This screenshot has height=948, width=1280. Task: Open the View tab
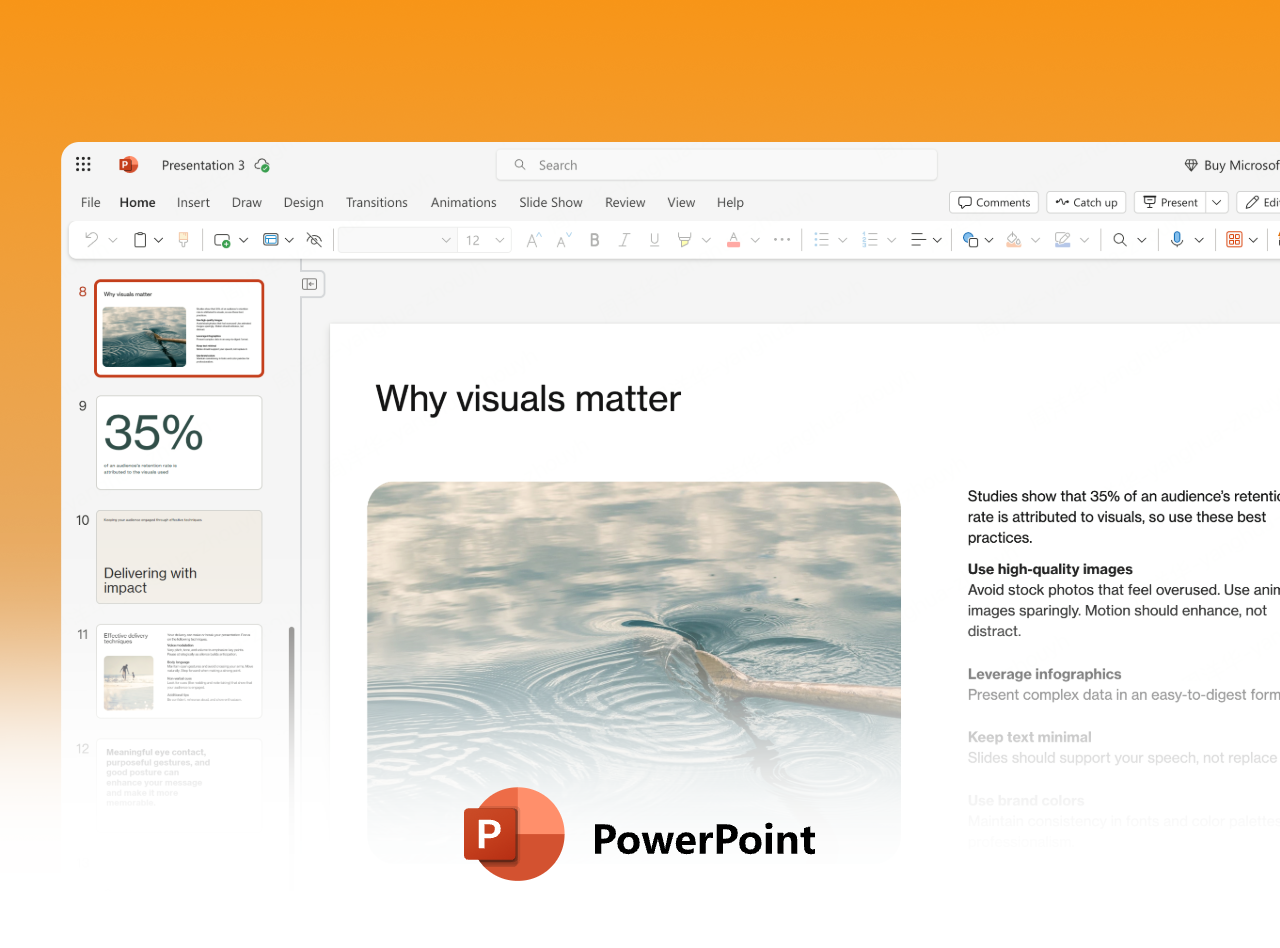(681, 202)
